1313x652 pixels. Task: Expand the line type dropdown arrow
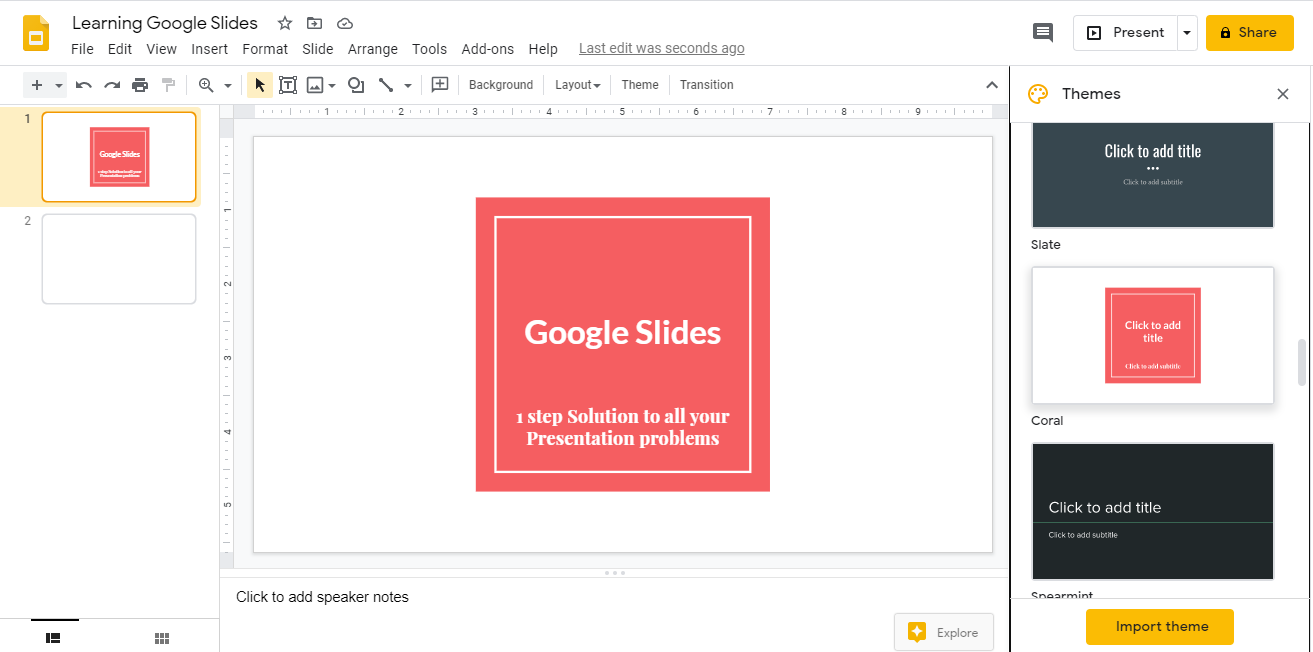[x=408, y=85]
